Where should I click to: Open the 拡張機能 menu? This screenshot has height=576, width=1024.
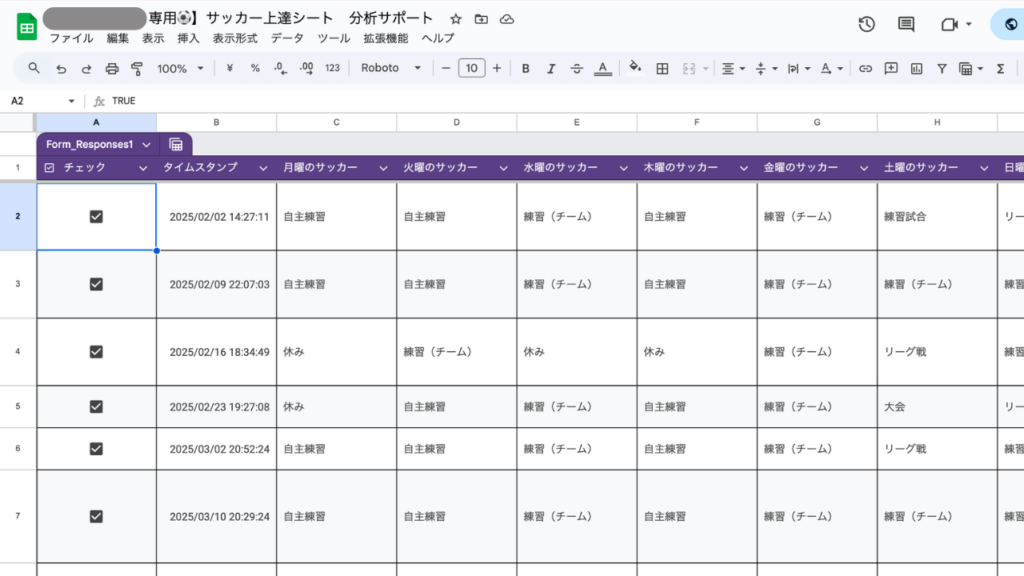385,38
